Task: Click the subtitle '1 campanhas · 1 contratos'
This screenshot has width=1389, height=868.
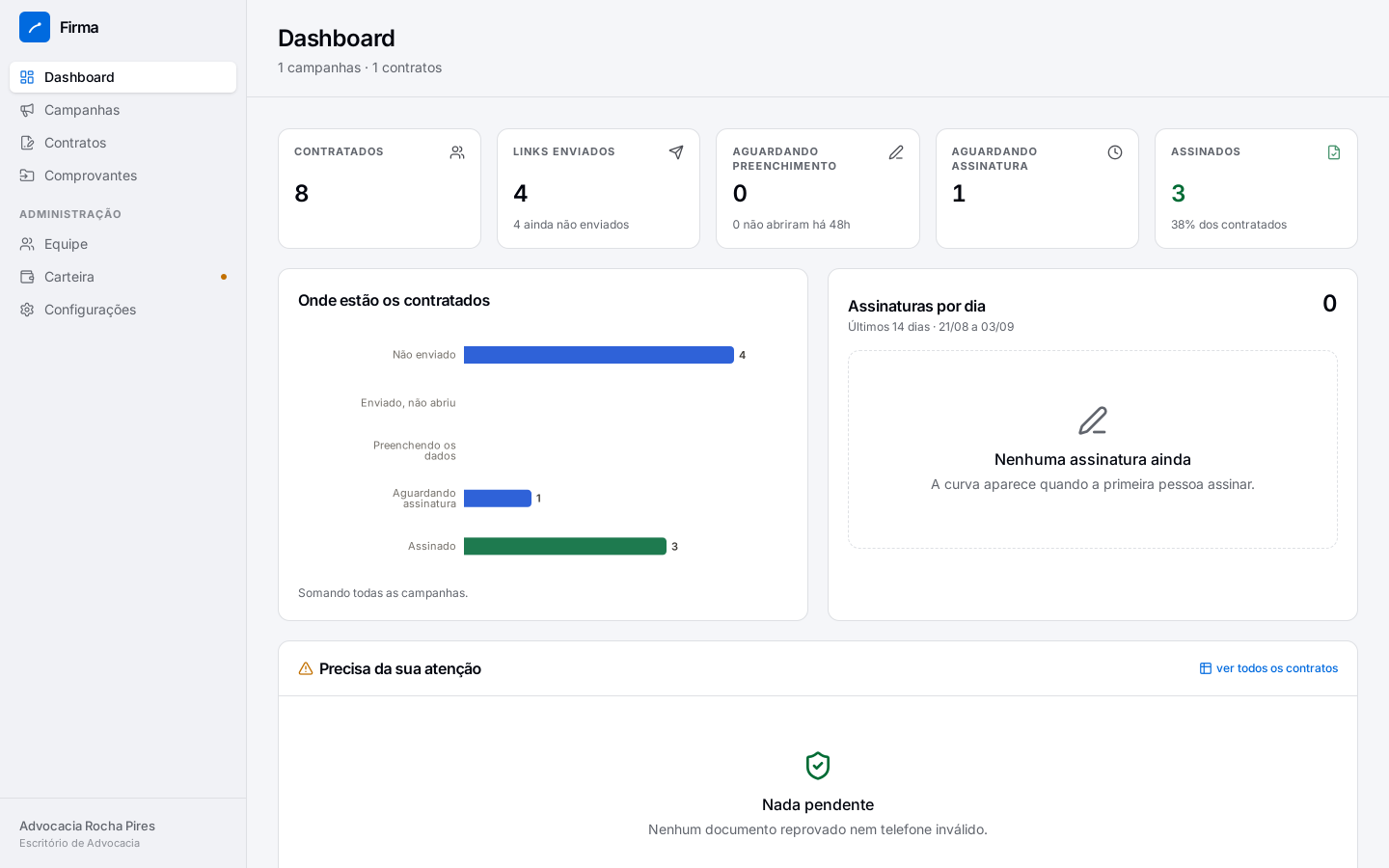Action: pos(360,68)
